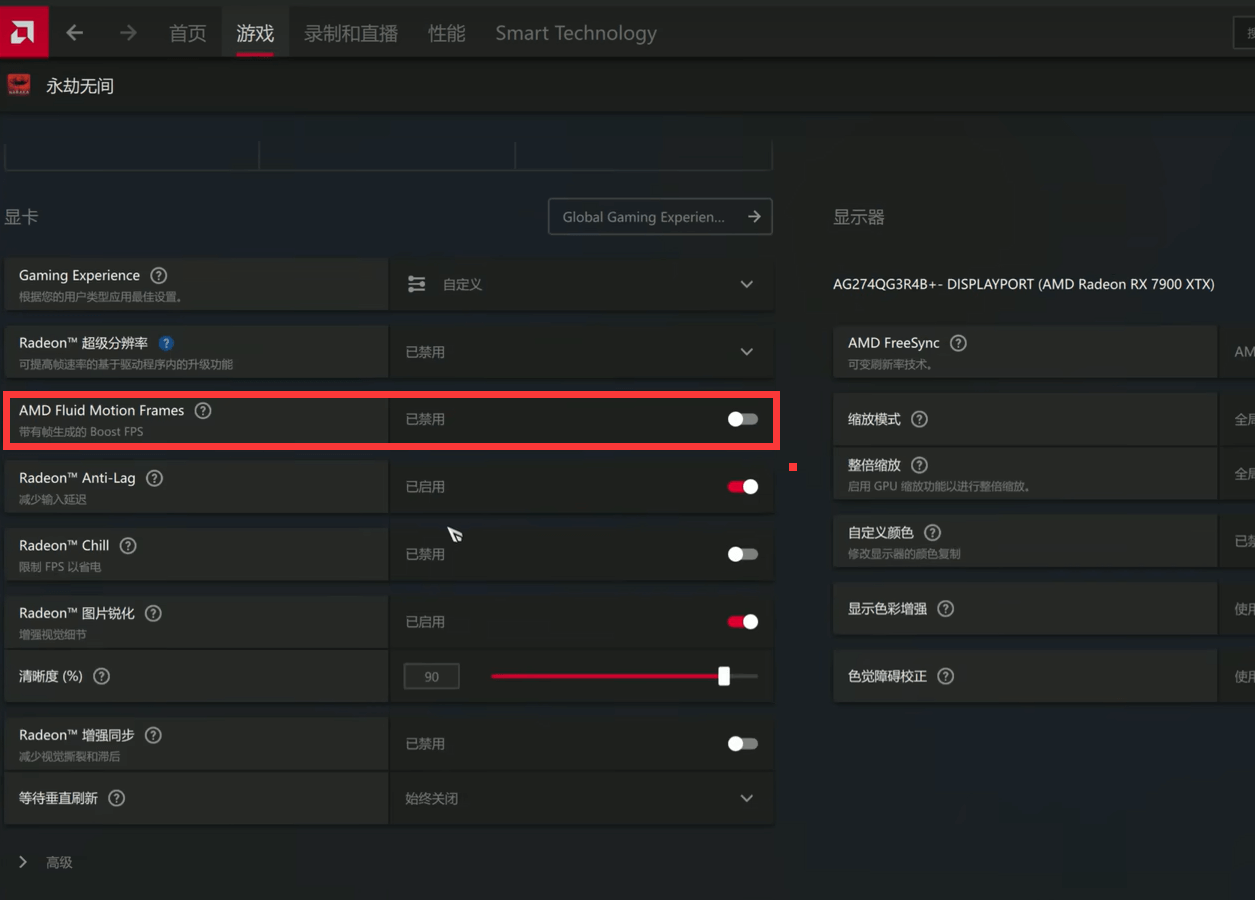Screen dimensions: 1255x900
Task: Click the 清晰度 sharpness slider handle
Action: click(x=724, y=676)
